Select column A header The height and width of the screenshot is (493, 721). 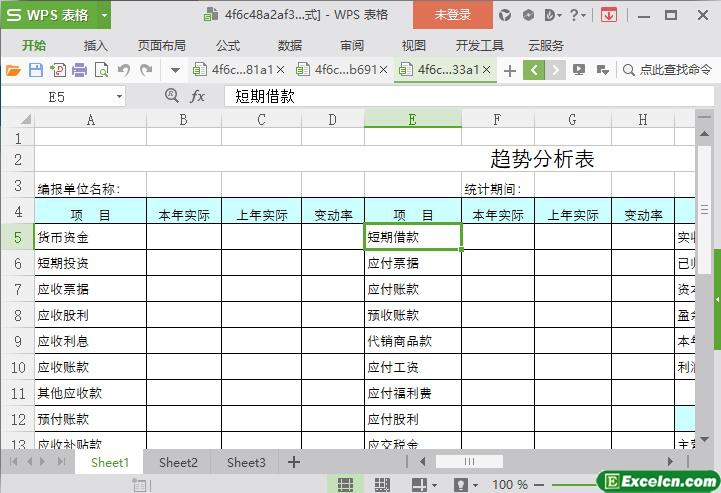pos(91,120)
